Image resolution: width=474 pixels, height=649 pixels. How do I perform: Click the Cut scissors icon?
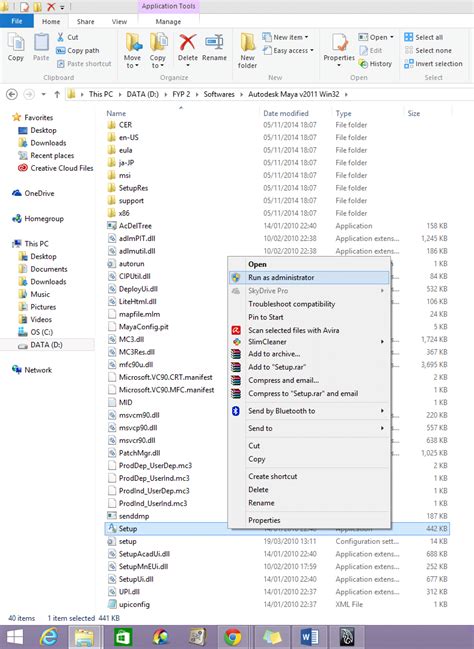(x=60, y=37)
